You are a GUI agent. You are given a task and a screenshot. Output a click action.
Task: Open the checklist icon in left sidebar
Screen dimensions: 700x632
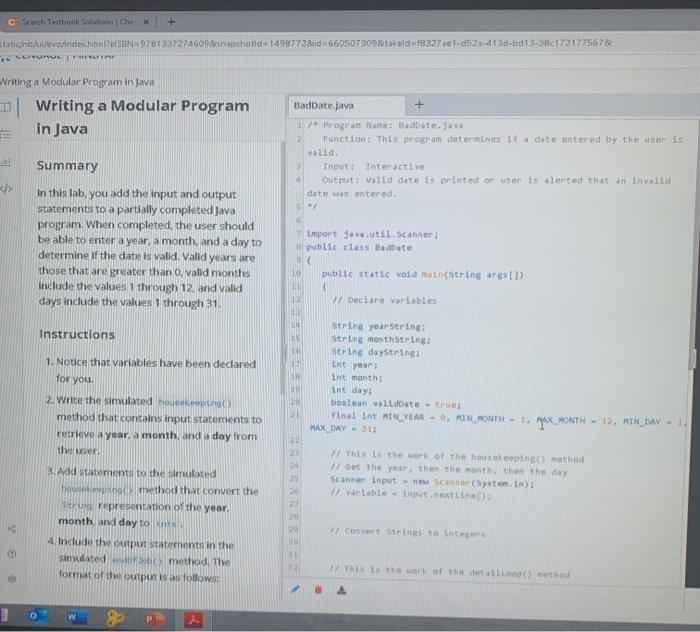click(x=5, y=134)
